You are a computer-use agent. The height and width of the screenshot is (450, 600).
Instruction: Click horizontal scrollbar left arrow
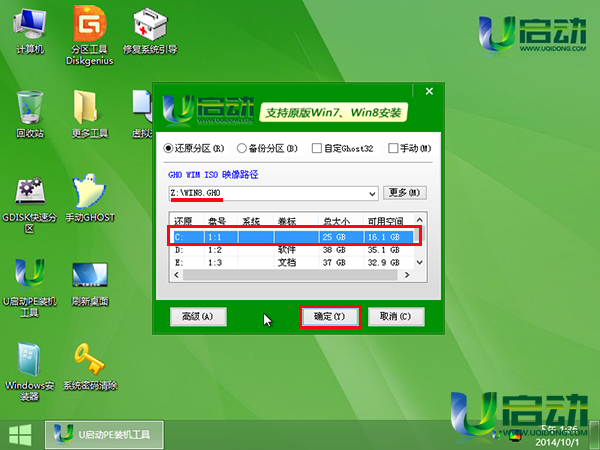point(176,275)
